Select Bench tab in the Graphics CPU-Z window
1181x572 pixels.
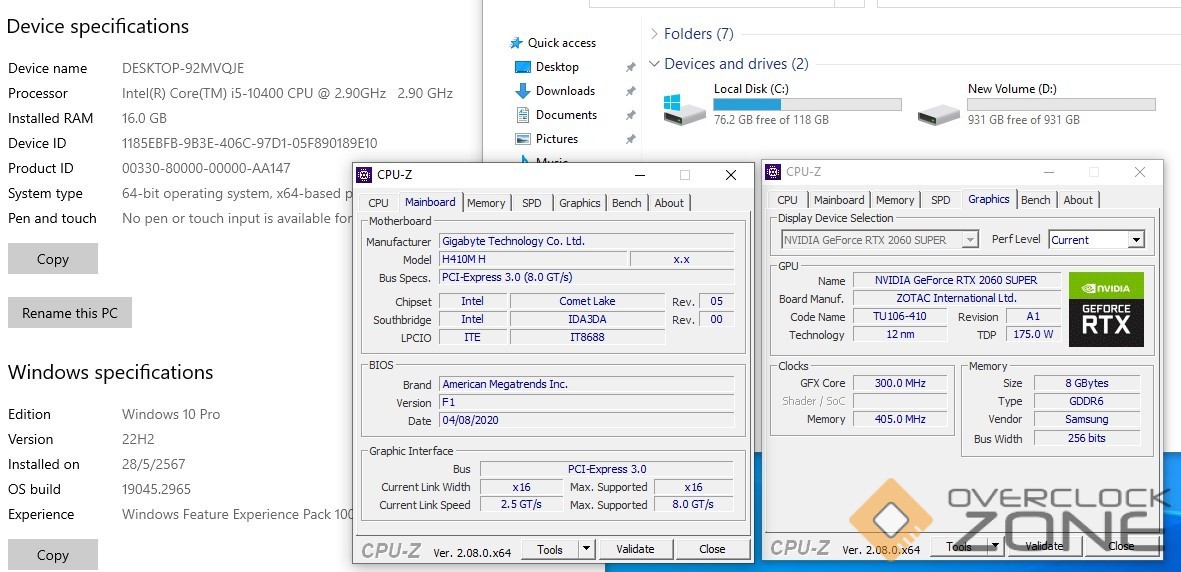[1036, 200]
